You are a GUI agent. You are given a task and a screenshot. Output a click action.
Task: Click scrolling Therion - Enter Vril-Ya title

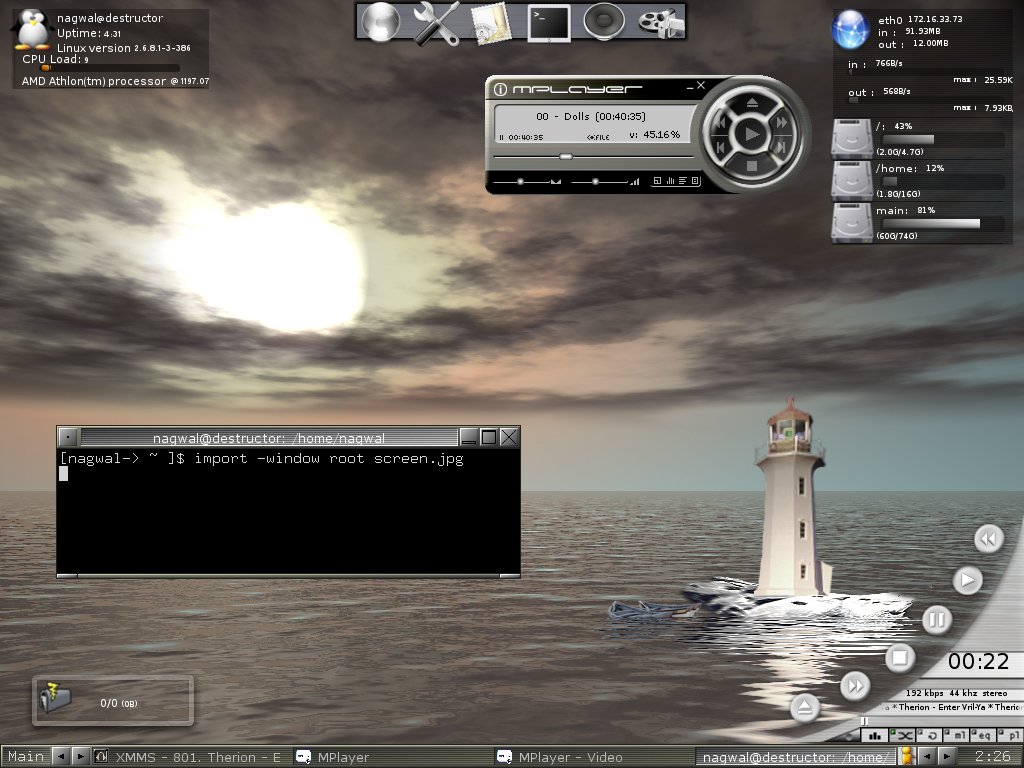tap(952, 707)
